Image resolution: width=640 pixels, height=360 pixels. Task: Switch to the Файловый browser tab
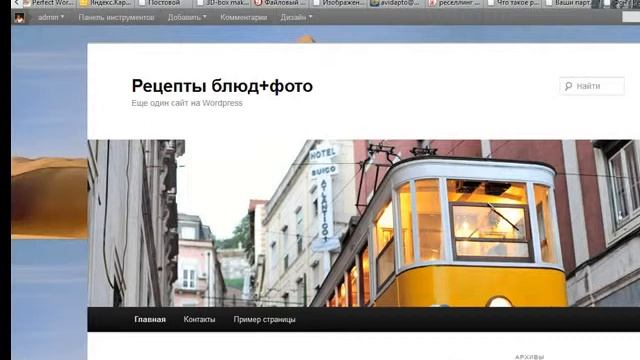click(280, 3)
